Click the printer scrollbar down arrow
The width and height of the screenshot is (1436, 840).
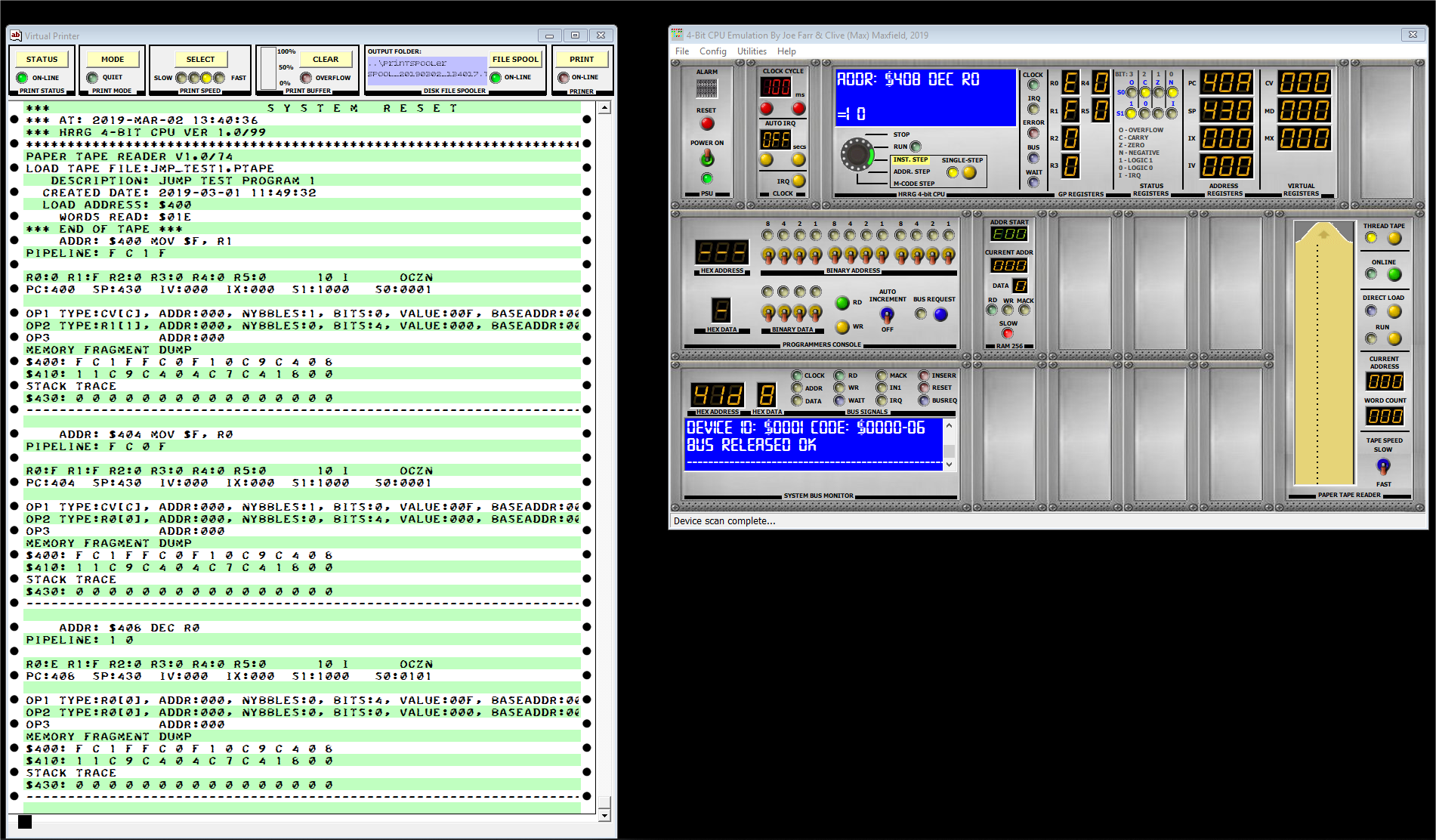click(604, 815)
